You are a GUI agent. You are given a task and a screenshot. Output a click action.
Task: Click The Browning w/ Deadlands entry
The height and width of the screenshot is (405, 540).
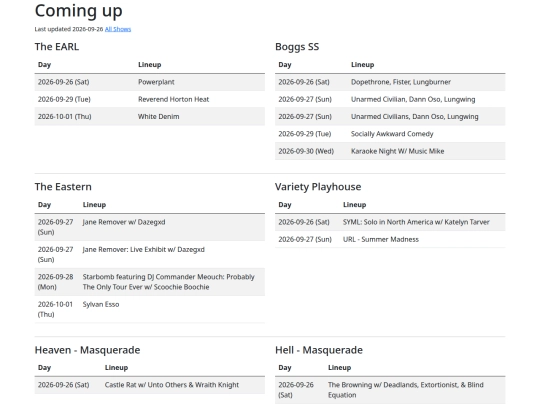coord(405,390)
